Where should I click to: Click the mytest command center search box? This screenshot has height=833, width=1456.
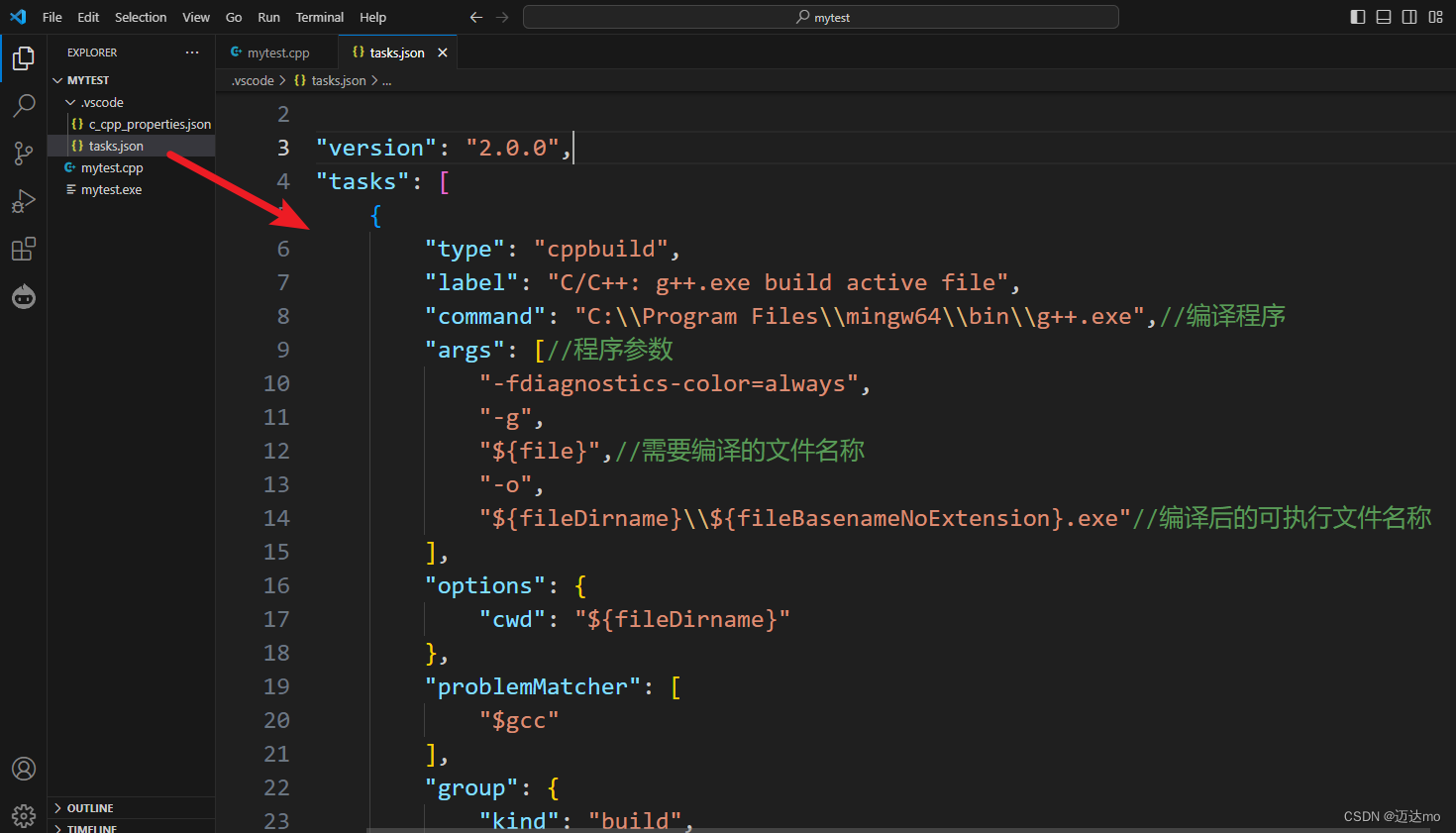point(821,17)
